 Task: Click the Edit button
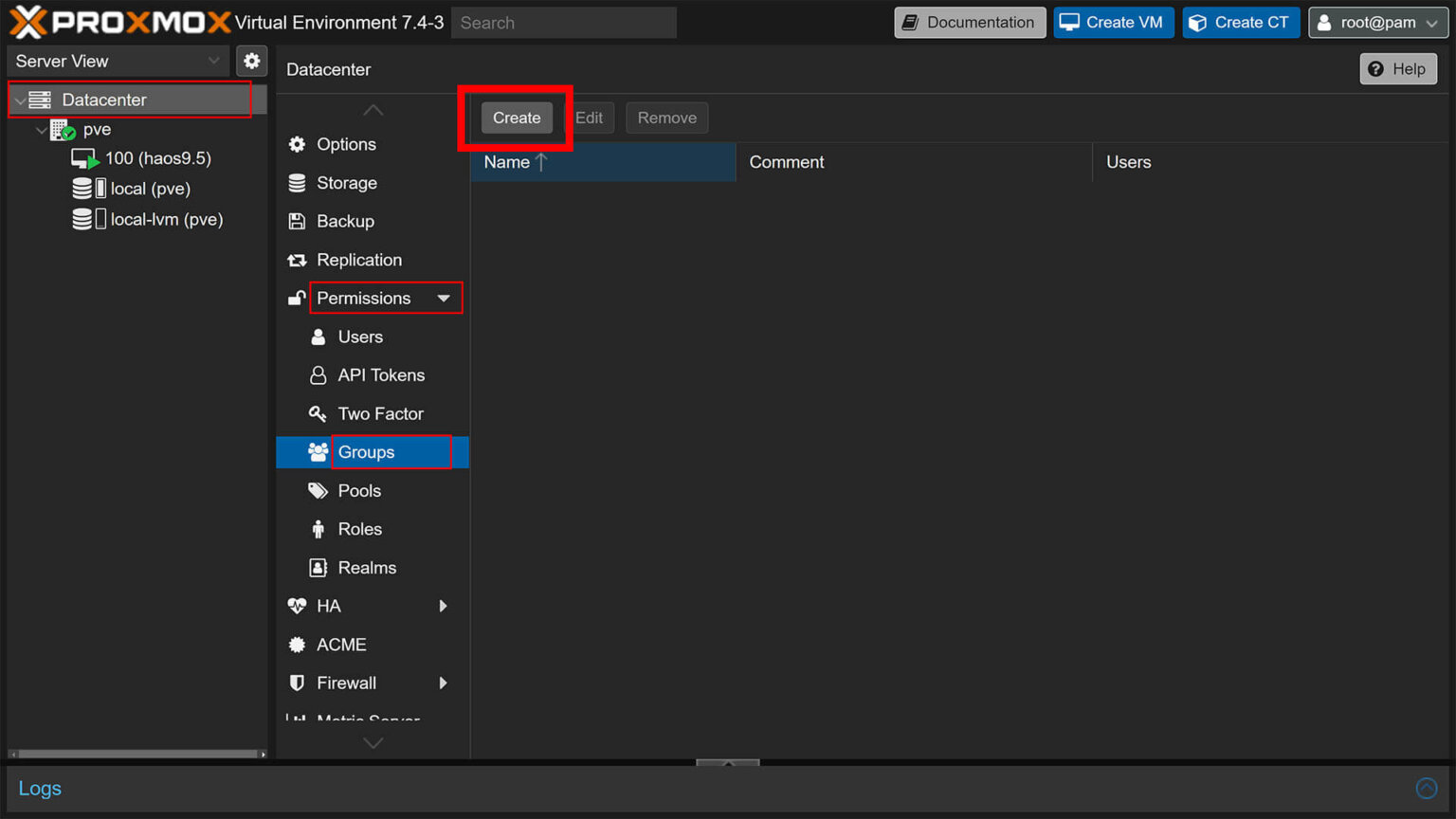tap(589, 118)
